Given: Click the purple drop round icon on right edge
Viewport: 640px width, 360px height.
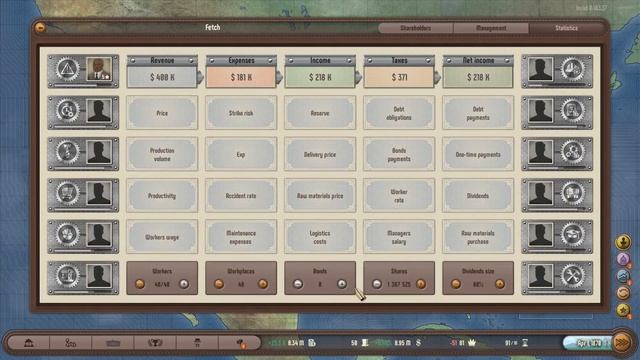Looking at the screenshot, I should tap(623, 259).
